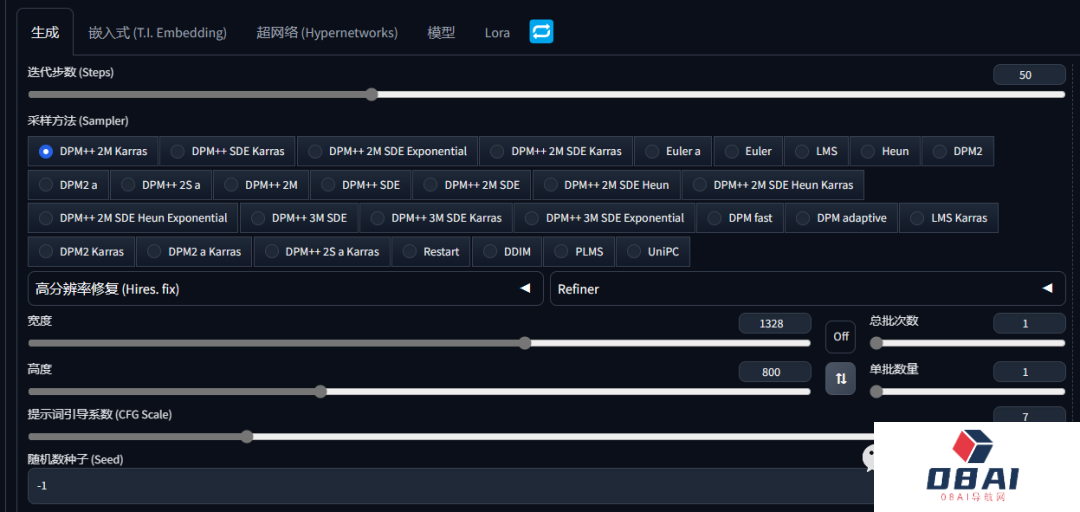Open the Hypernetworks tab
This screenshot has height=512, width=1080.
326,32
